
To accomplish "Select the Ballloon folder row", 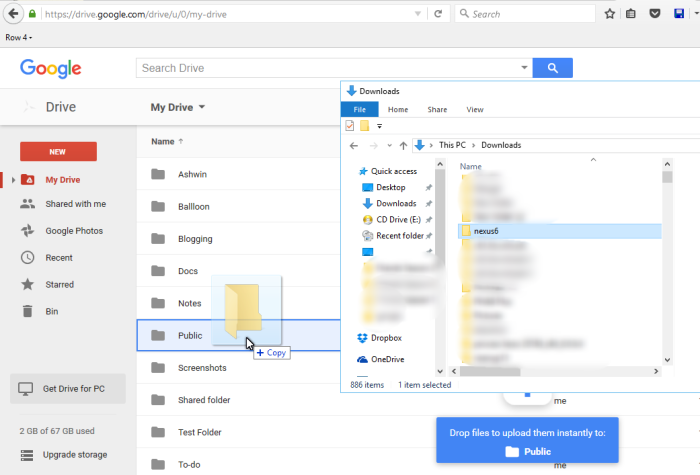I will 238,206.
